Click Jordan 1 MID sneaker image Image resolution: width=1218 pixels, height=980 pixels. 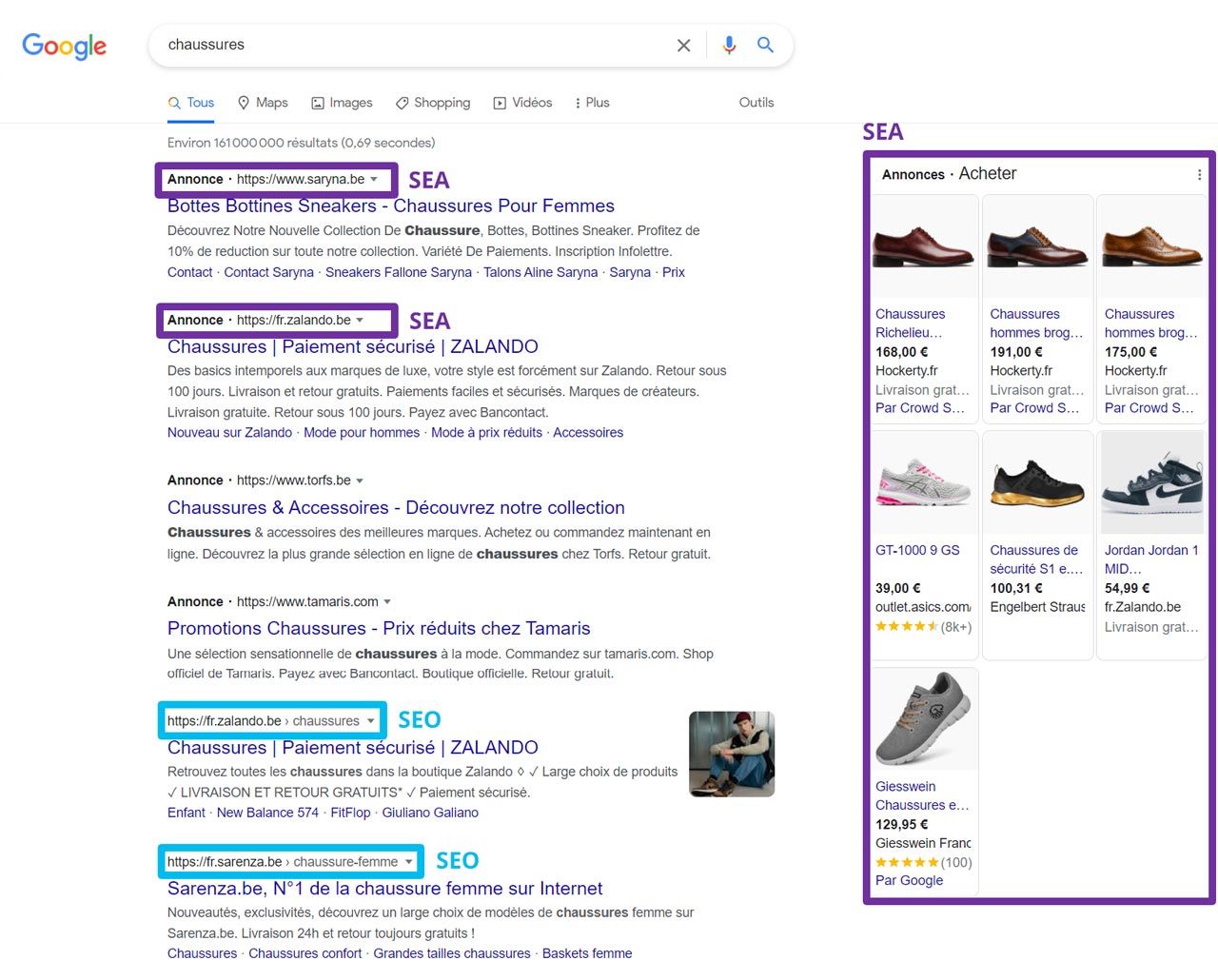click(1151, 481)
